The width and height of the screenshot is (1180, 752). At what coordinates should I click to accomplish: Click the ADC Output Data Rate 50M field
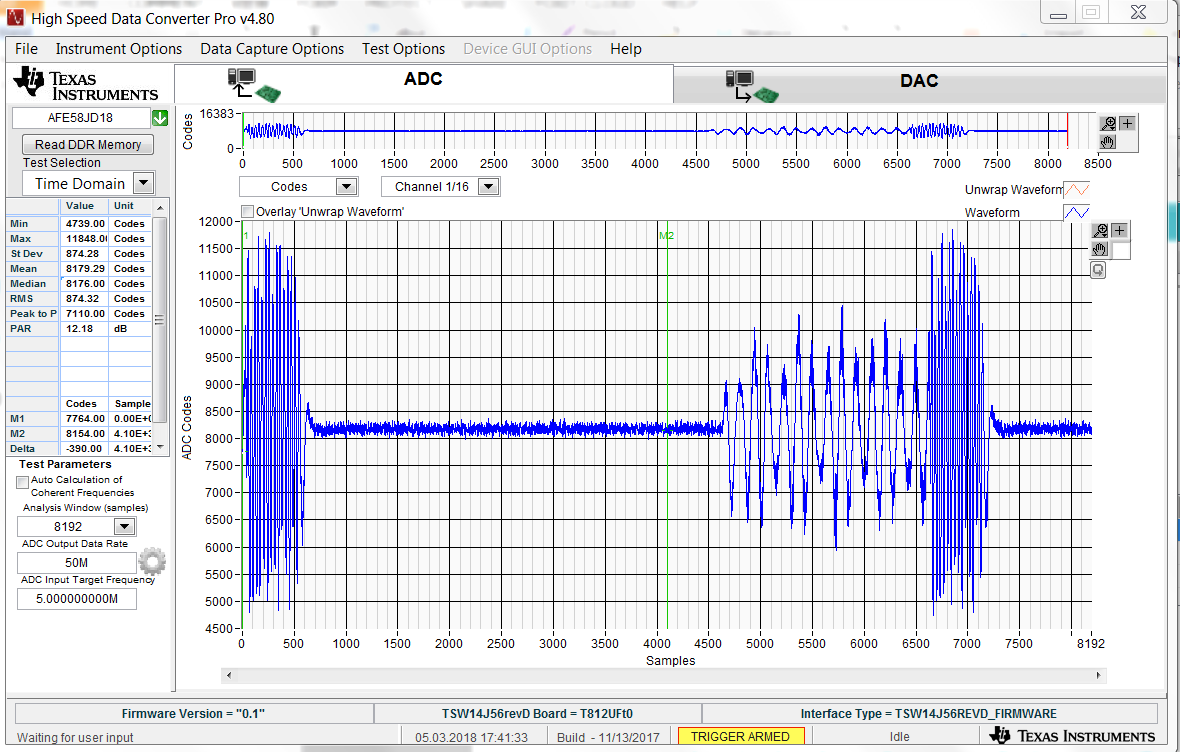pyautogui.click(x=77, y=562)
